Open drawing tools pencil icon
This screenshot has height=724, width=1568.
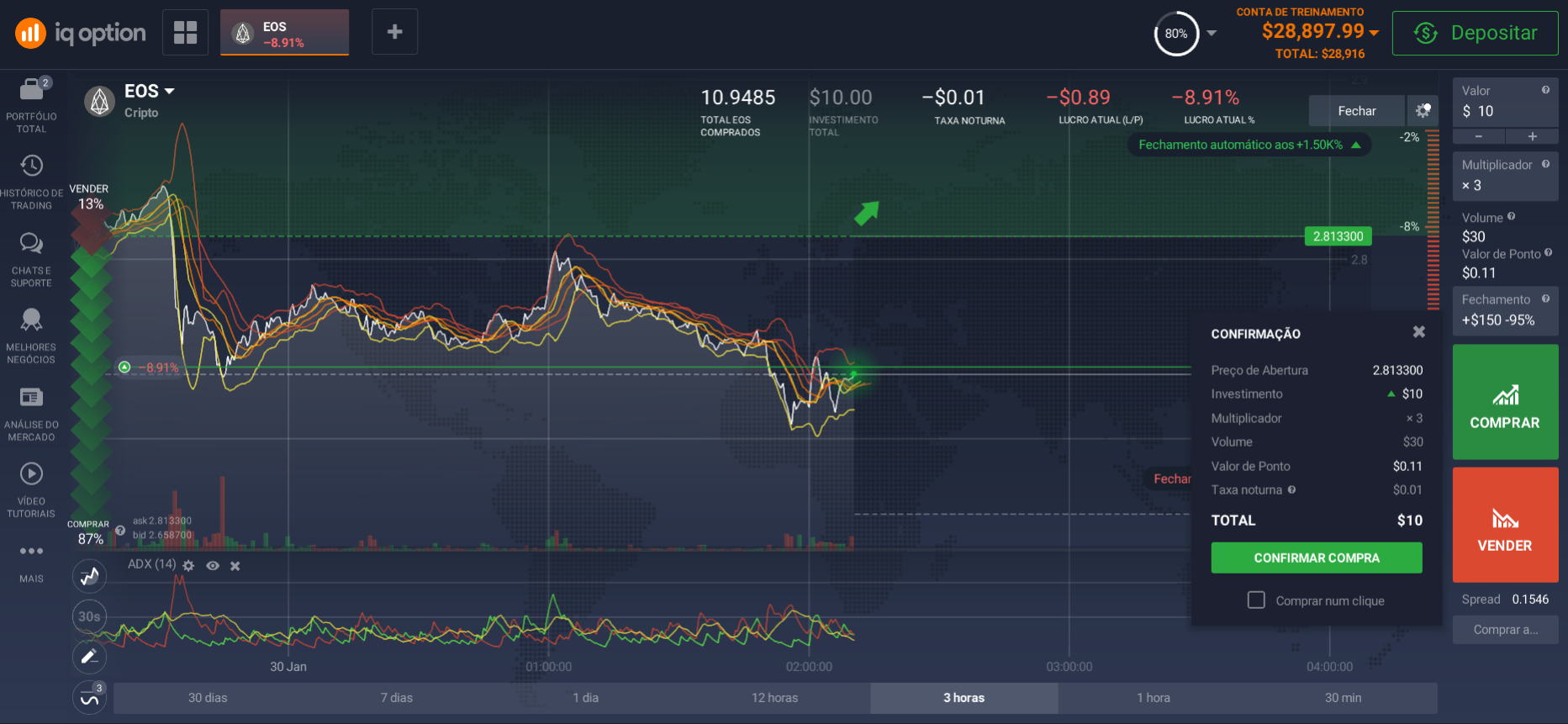pyautogui.click(x=89, y=657)
